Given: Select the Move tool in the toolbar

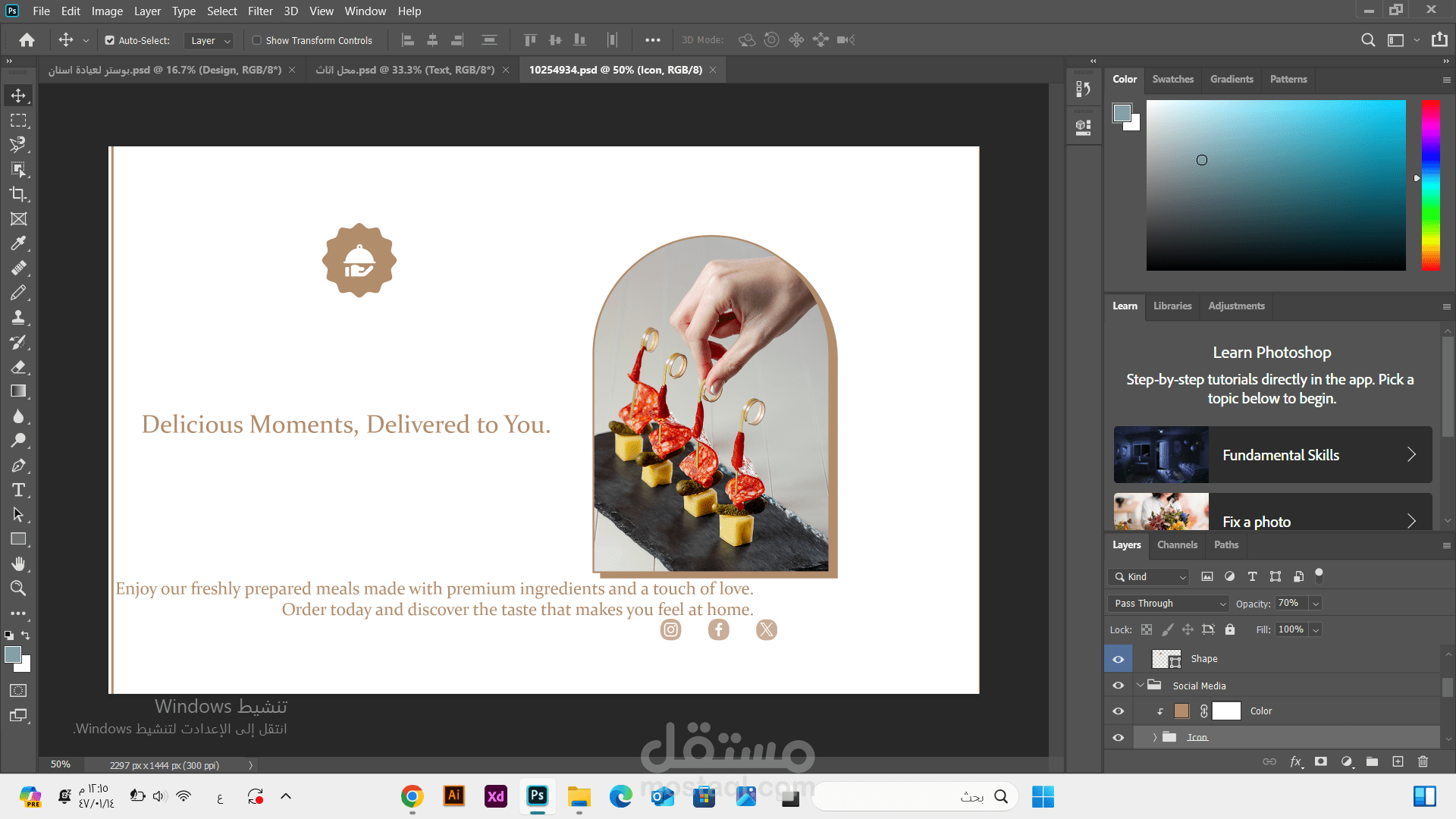Looking at the screenshot, I should (18, 96).
